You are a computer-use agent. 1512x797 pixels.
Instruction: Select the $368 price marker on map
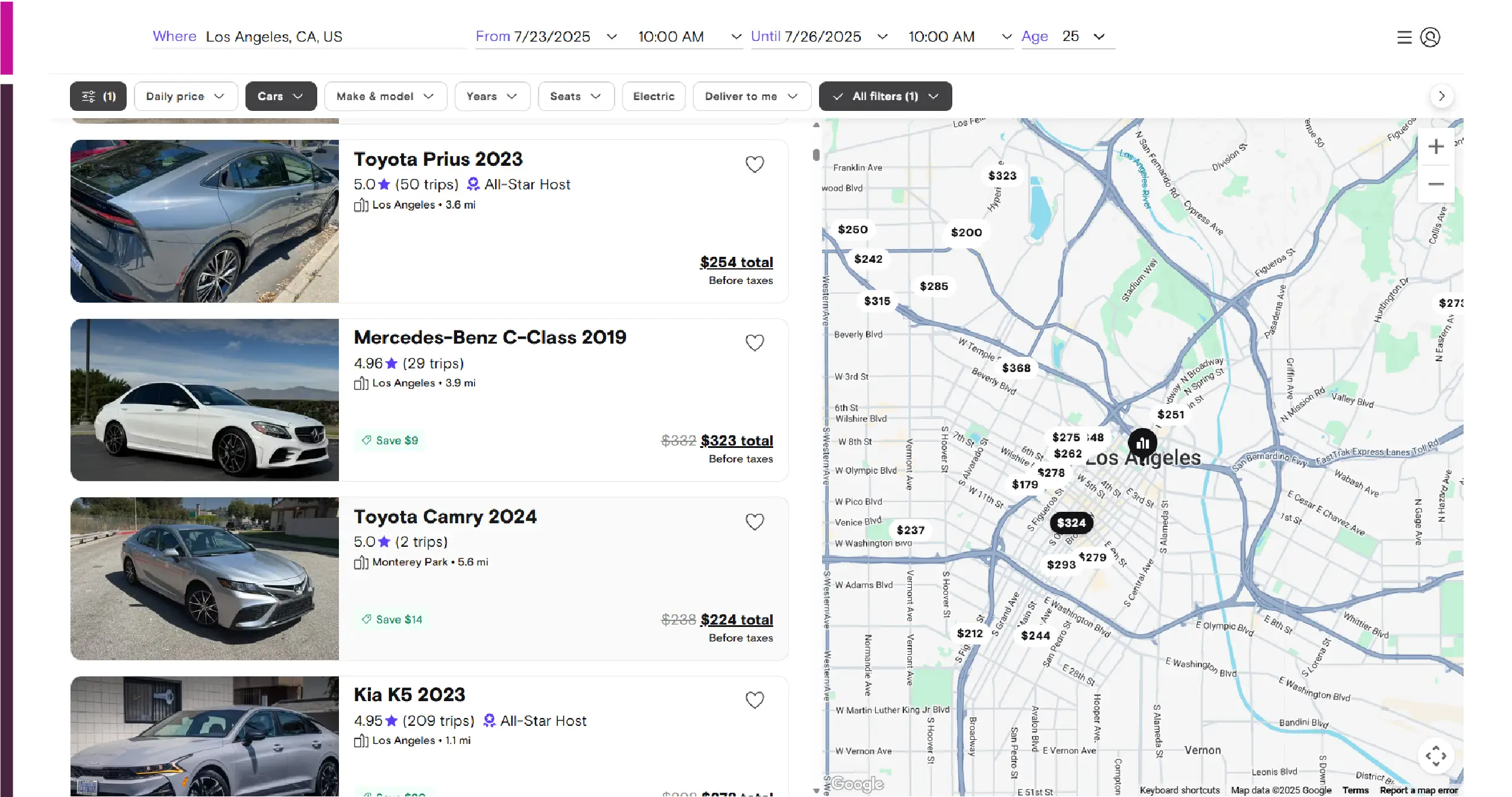pos(1016,368)
